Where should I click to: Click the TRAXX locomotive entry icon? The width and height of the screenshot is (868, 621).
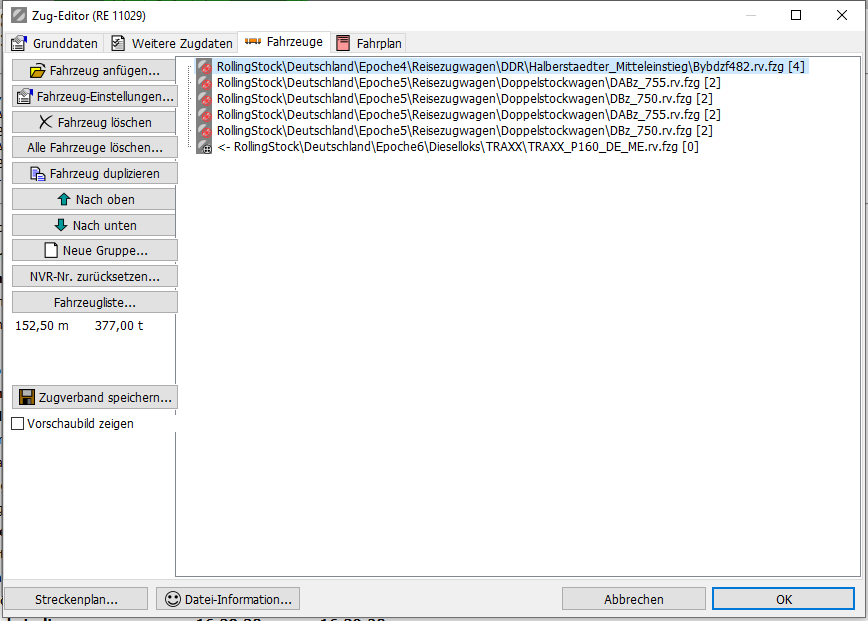point(206,148)
